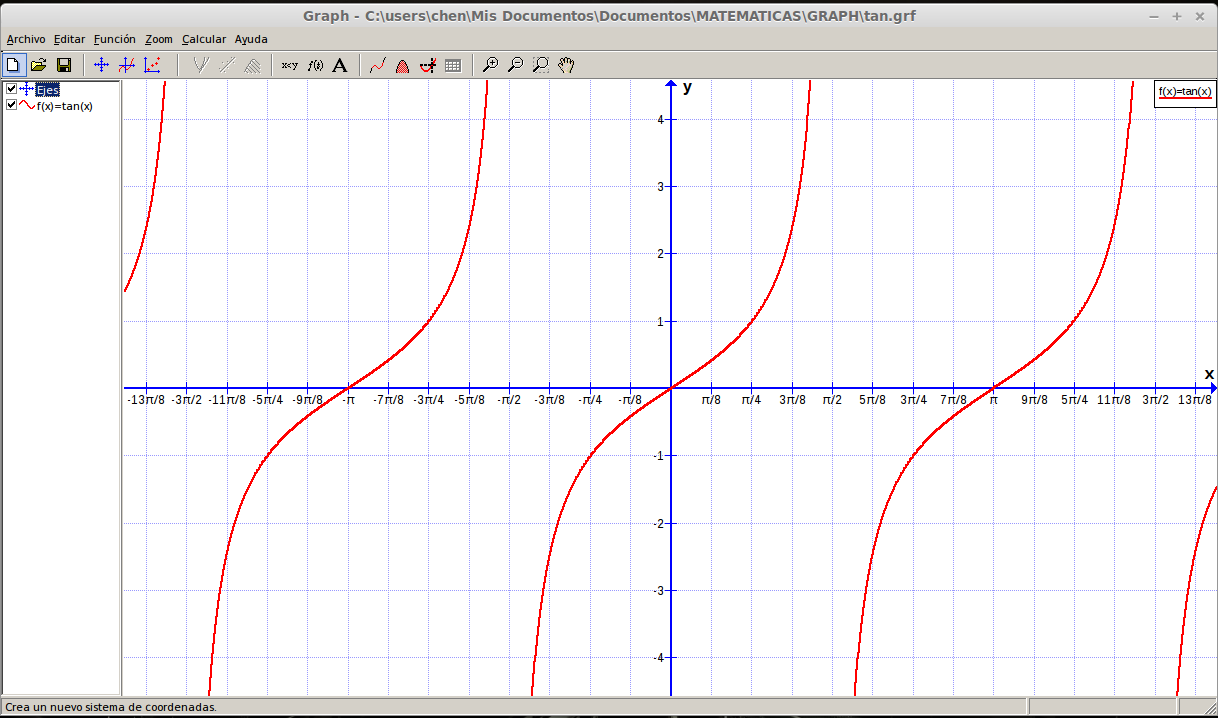
Task: Activate the hand pan tool icon
Action: (x=566, y=65)
